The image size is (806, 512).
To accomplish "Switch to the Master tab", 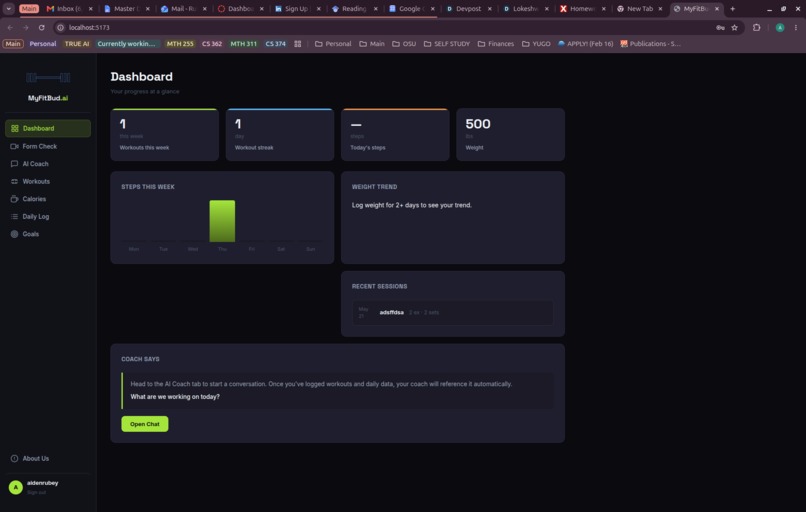I will [x=127, y=9].
